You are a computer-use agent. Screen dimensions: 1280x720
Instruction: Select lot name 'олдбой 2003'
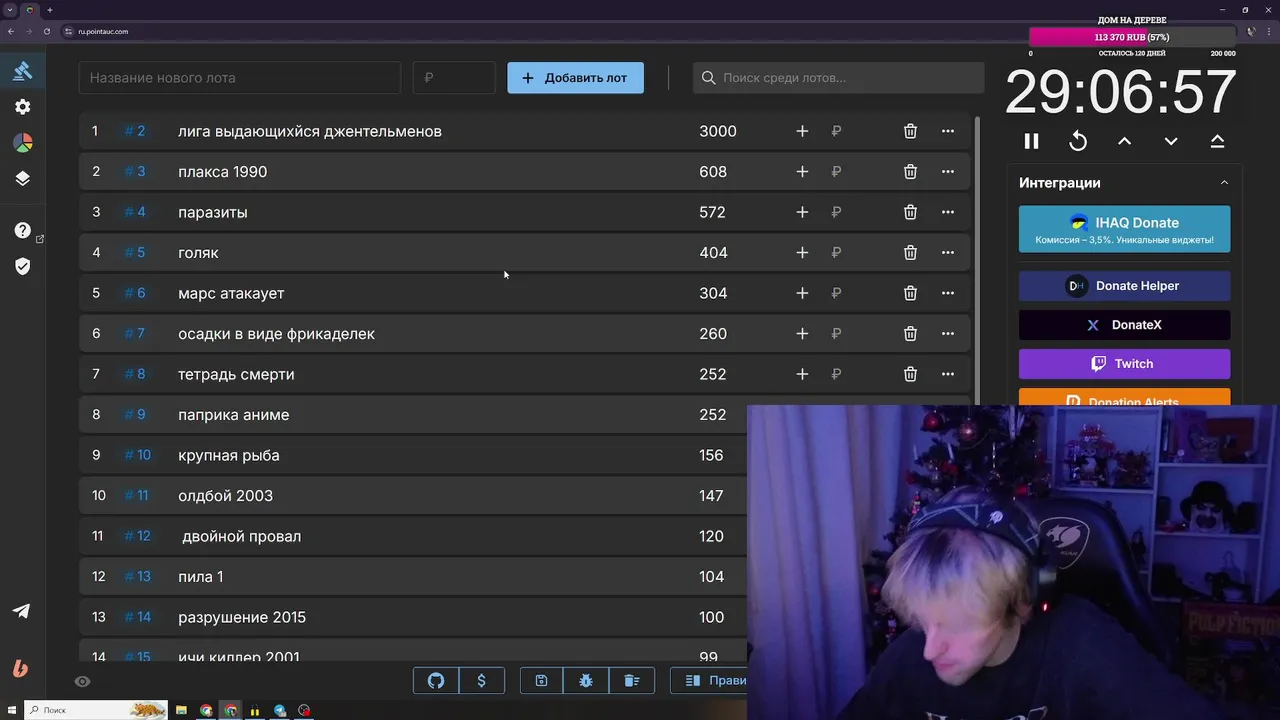point(226,496)
